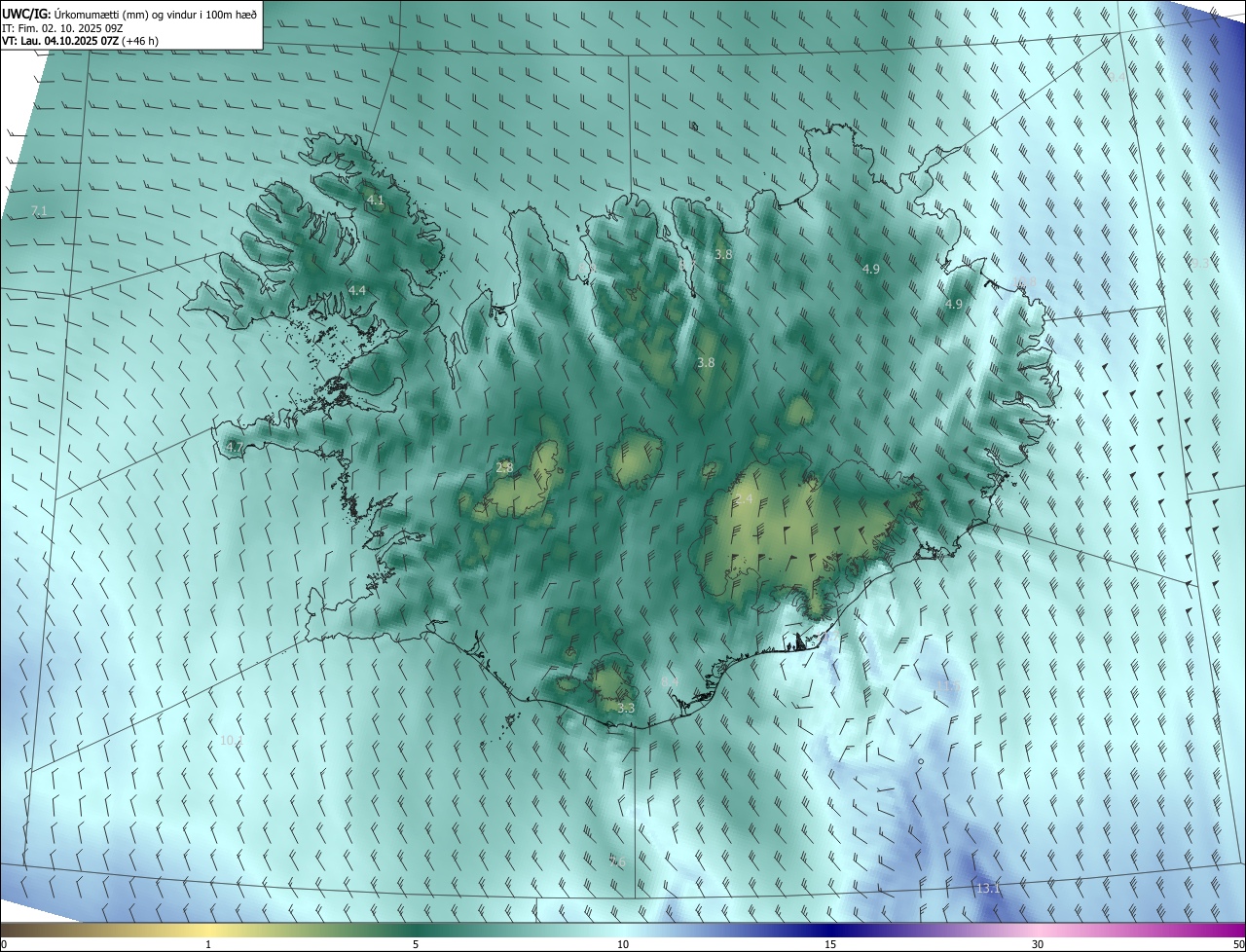Click the northern 3.8 value label
Screen dimensions: 1246x952
tap(723, 254)
